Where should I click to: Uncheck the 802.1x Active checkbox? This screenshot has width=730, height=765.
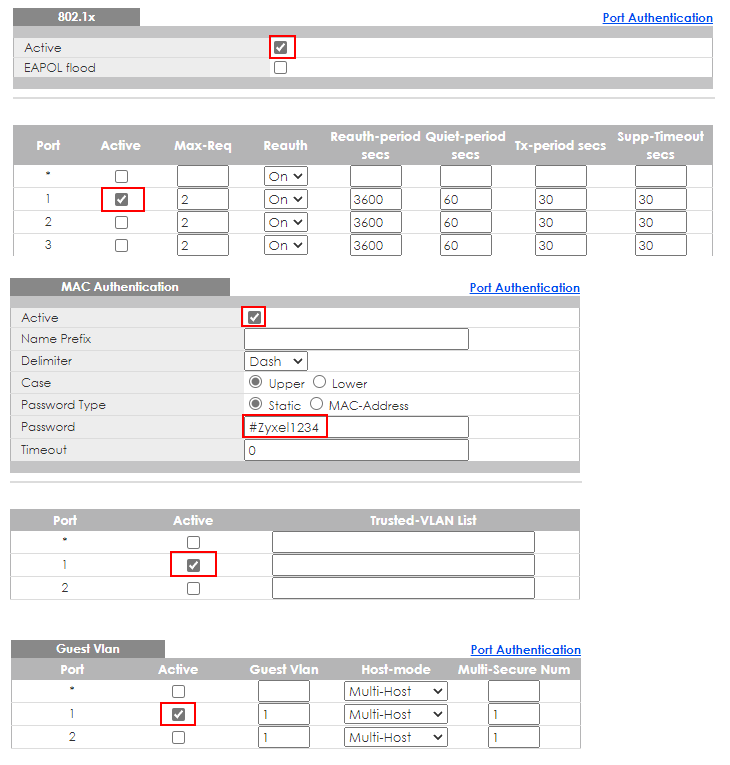tap(281, 48)
